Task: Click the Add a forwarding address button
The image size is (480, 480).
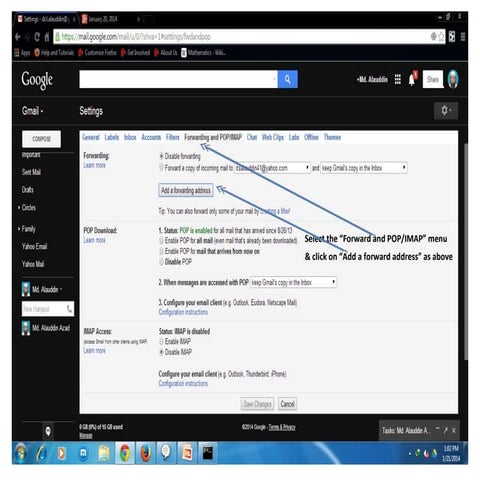Action: pyautogui.click(x=186, y=190)
